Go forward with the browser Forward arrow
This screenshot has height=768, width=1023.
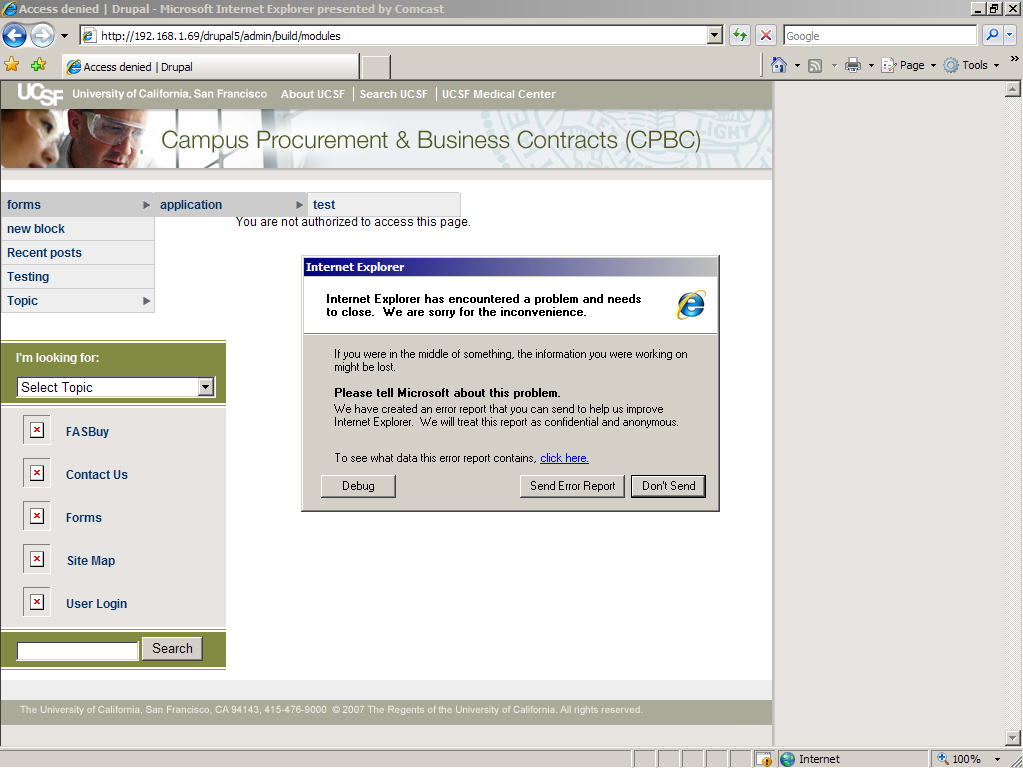pos(43,35)
